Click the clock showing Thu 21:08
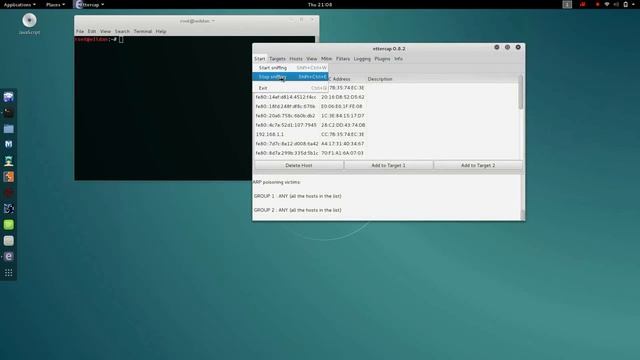Image resolution: width=640 pixels, height=360 pixels. (x=320, y=4)
